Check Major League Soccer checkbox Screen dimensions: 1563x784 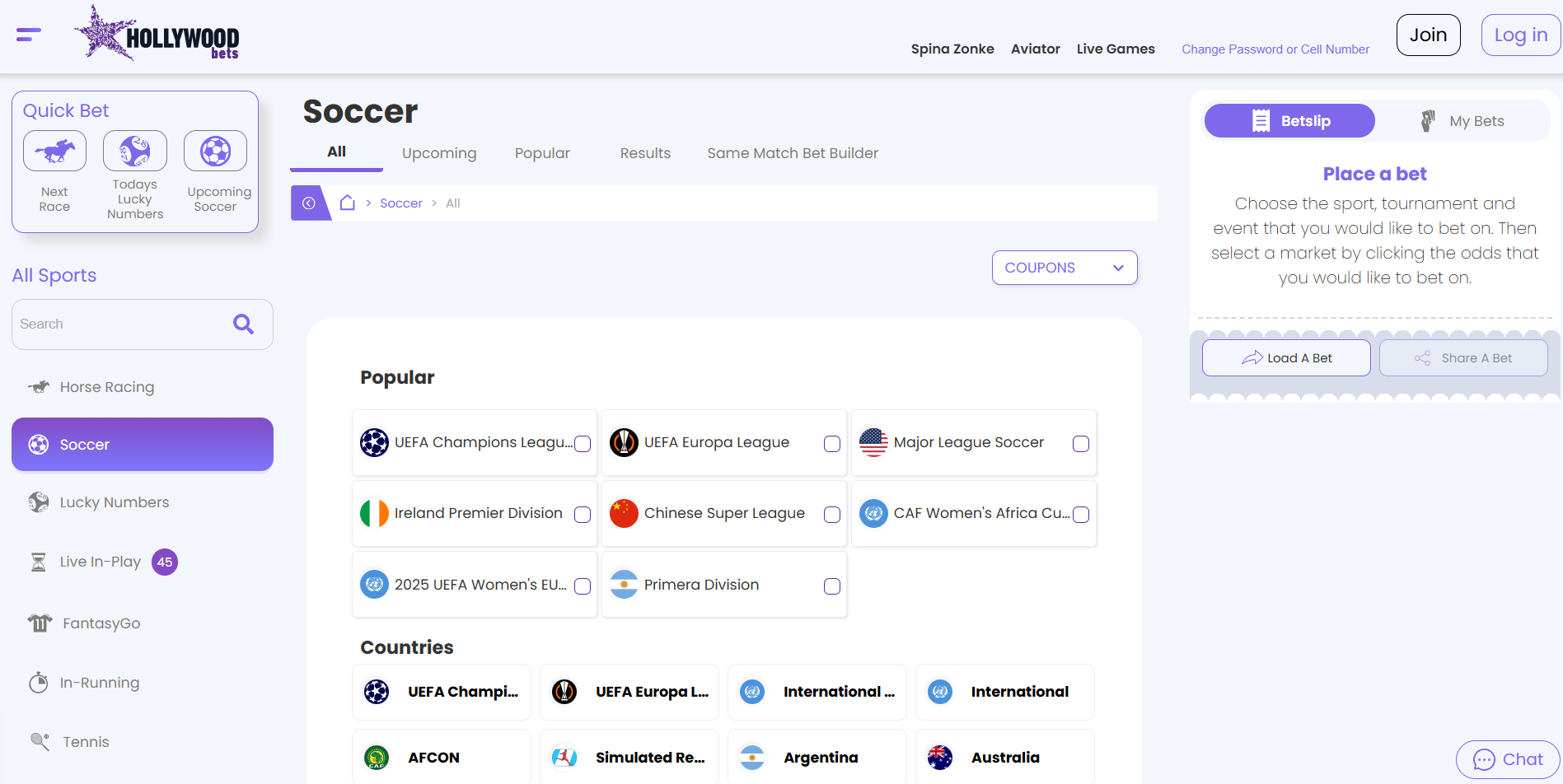1081,444
